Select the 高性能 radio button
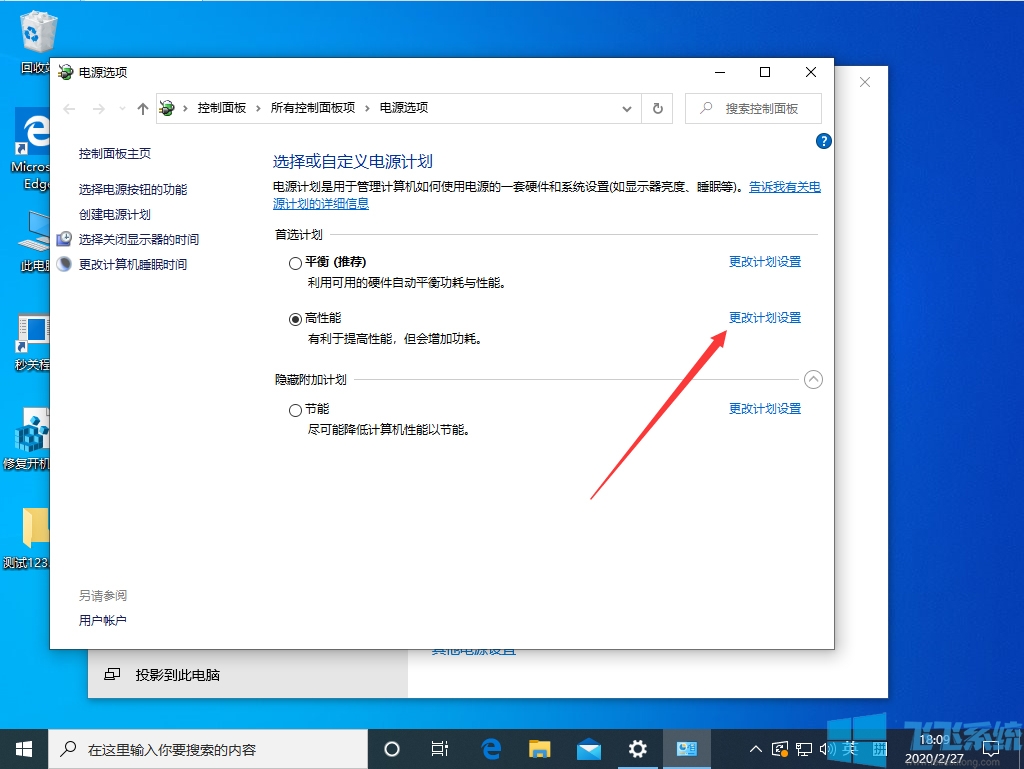This screenshot has height=769, width=1024. click(x=296, y=317)
